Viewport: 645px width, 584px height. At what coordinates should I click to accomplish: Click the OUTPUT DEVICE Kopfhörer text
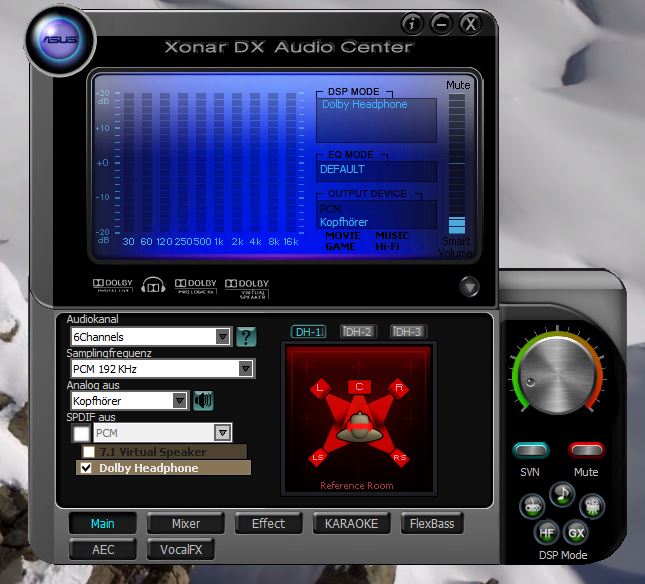coord(344,222)
